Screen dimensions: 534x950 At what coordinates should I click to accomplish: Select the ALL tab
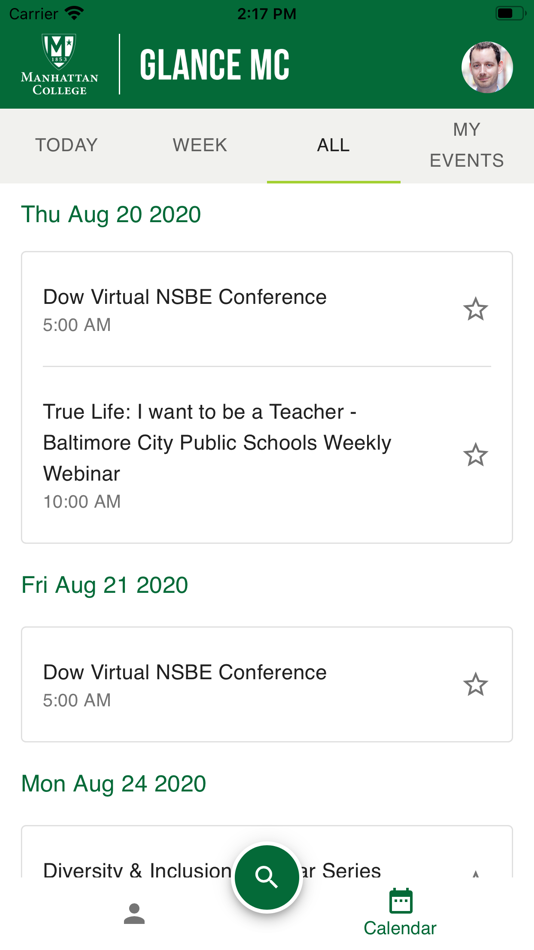pyautogui.click(x=333, y=145)
